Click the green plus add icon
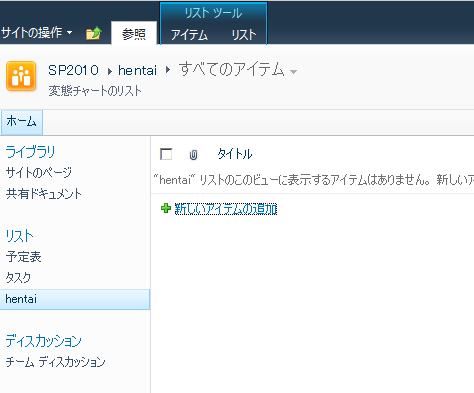The height and width of the screenshot is (393, 474). (166, 208)
